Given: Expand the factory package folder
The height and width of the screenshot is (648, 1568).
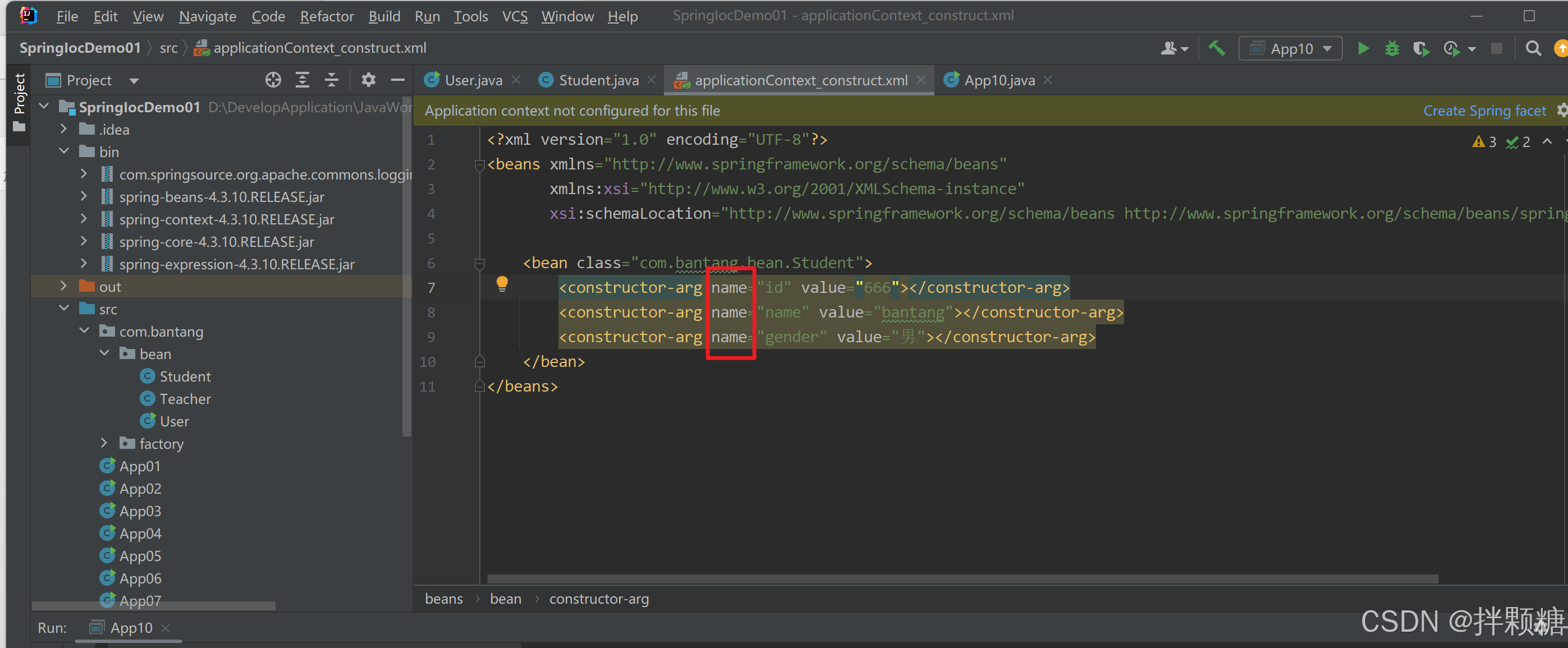Looking at the screenshot, I should tap(103, 443).
